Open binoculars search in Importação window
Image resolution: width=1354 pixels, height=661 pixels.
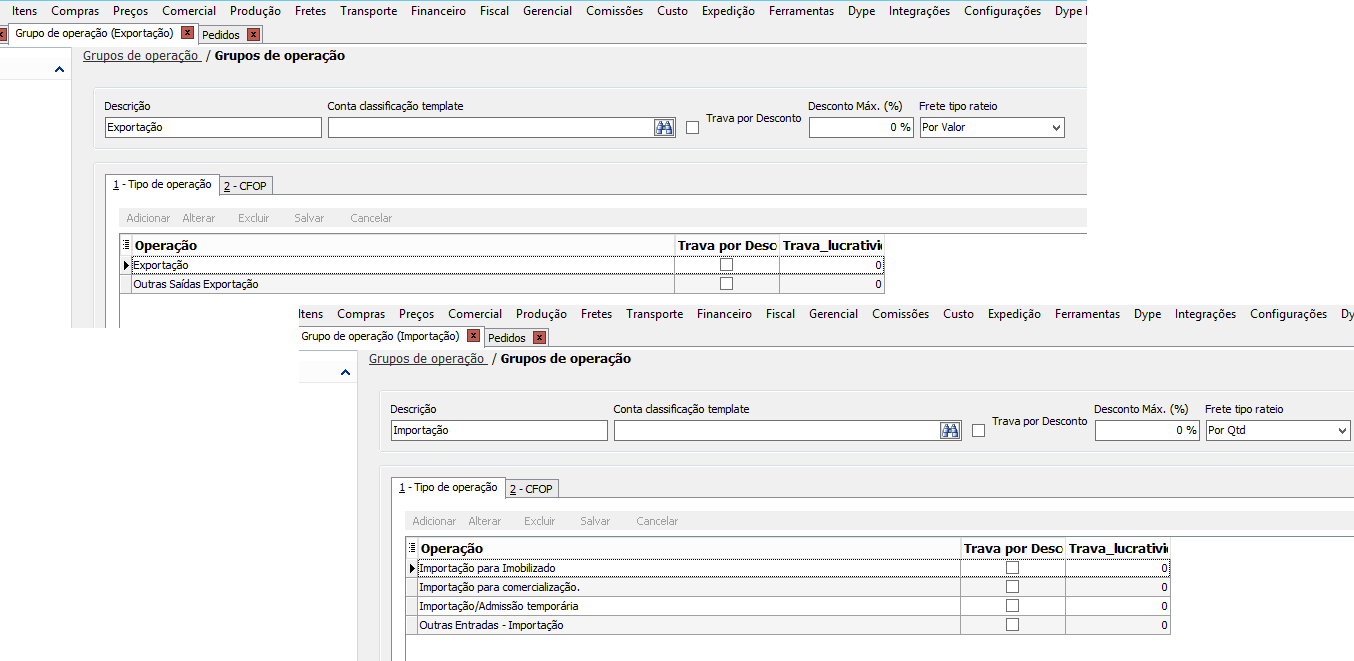point(950,430)
